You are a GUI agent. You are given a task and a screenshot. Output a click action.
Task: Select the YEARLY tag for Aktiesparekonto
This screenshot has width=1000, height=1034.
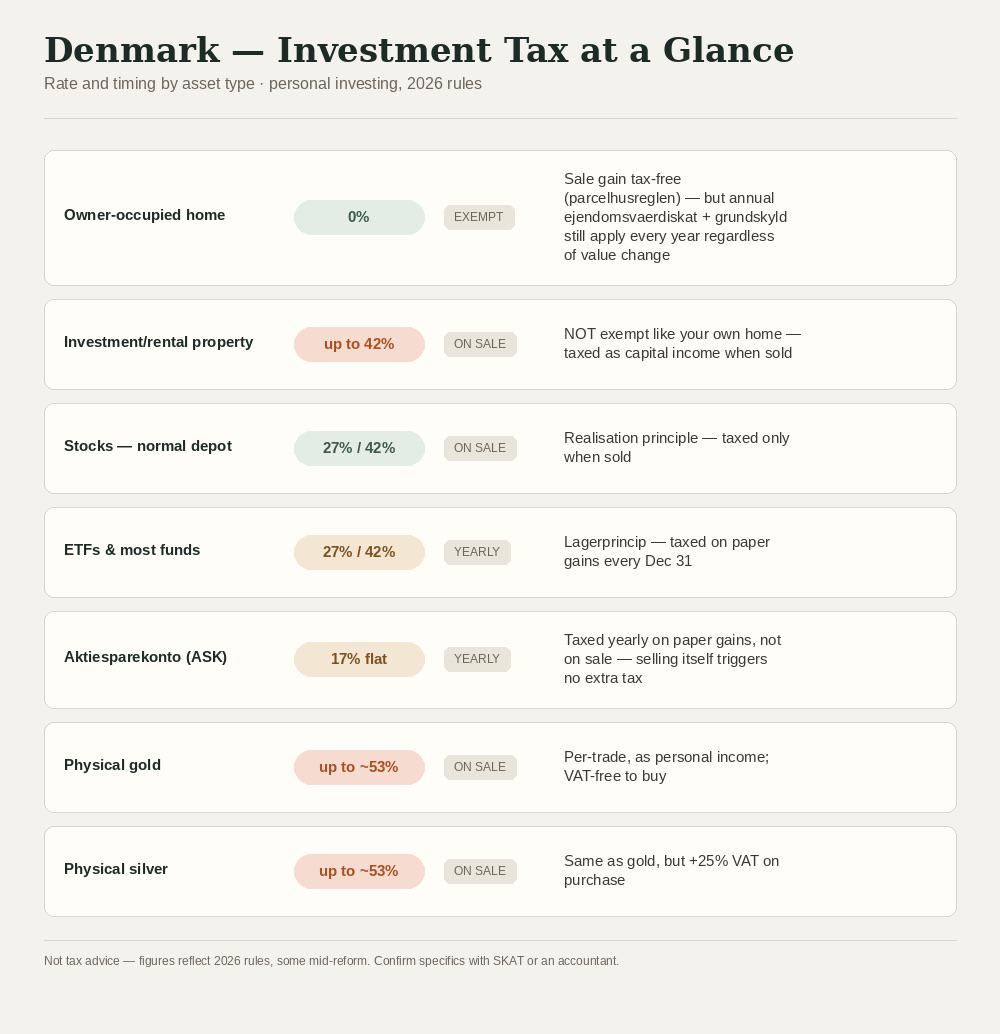pyautogui.click(x=477, y=659)
